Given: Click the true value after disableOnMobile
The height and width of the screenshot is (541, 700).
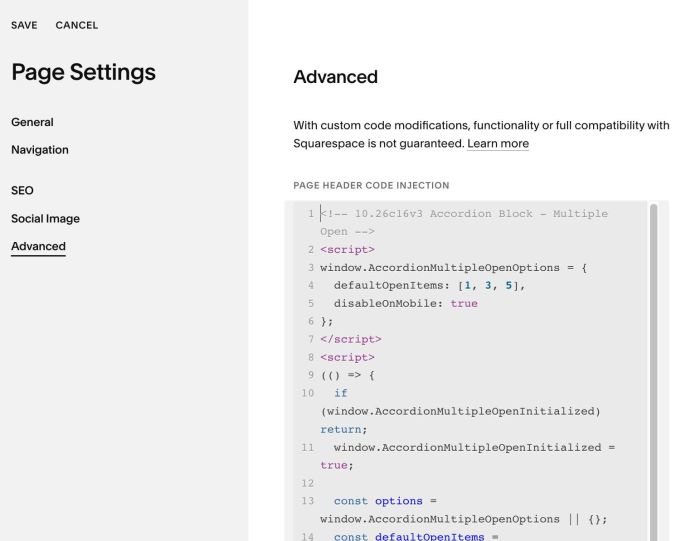Looking at the screenshot, I should pos(464,304).
